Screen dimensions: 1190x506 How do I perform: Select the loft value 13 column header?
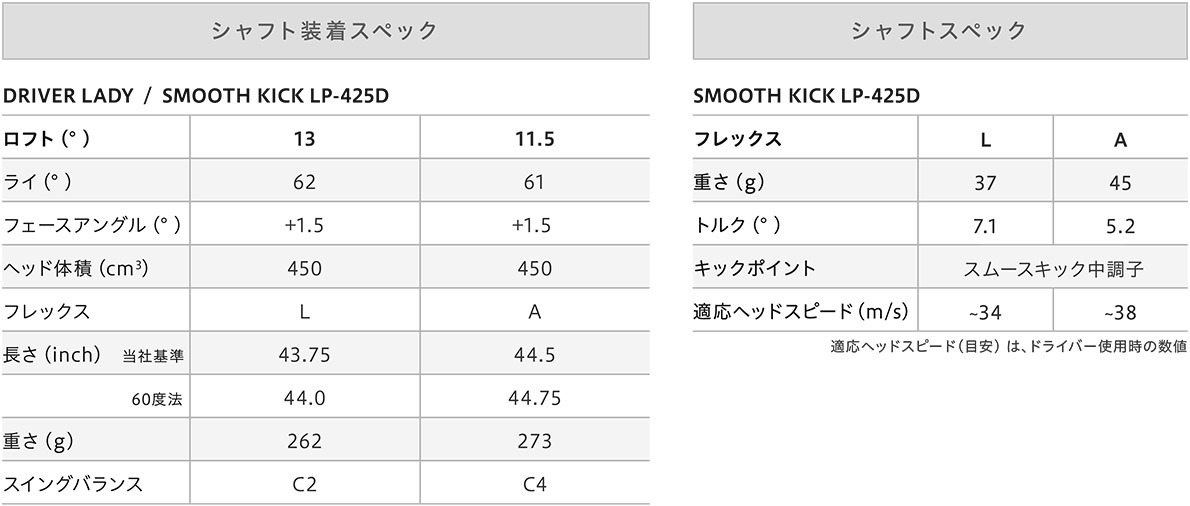pos(304,139)
